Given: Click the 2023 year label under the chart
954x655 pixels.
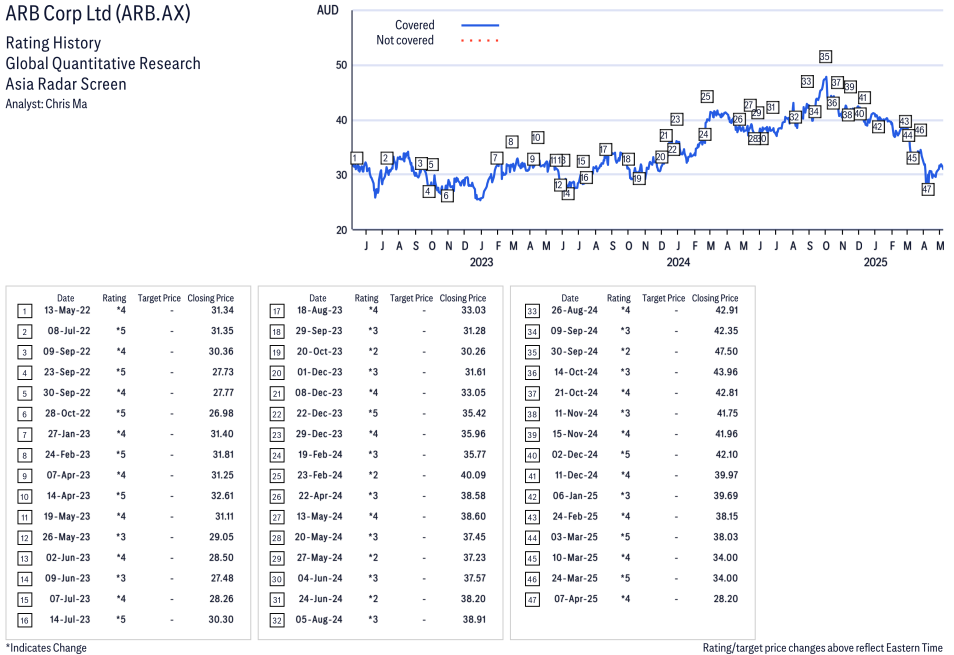Looking at the screenshot, I should tap(481, 262).
